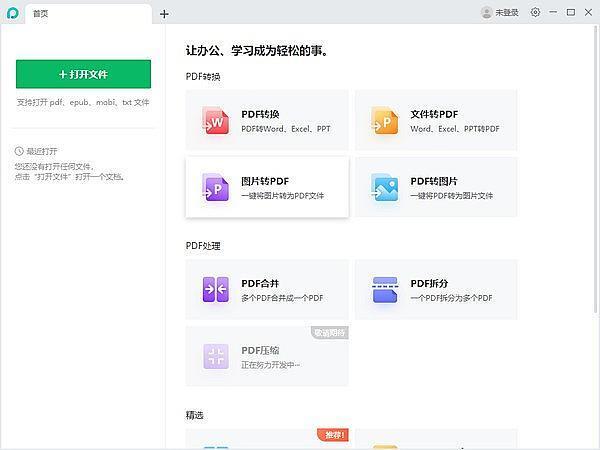Image resolution: width=600 pixels, height=450 pixels.
Task: Click the app logo in the title bar
Action: coord(11,13)
